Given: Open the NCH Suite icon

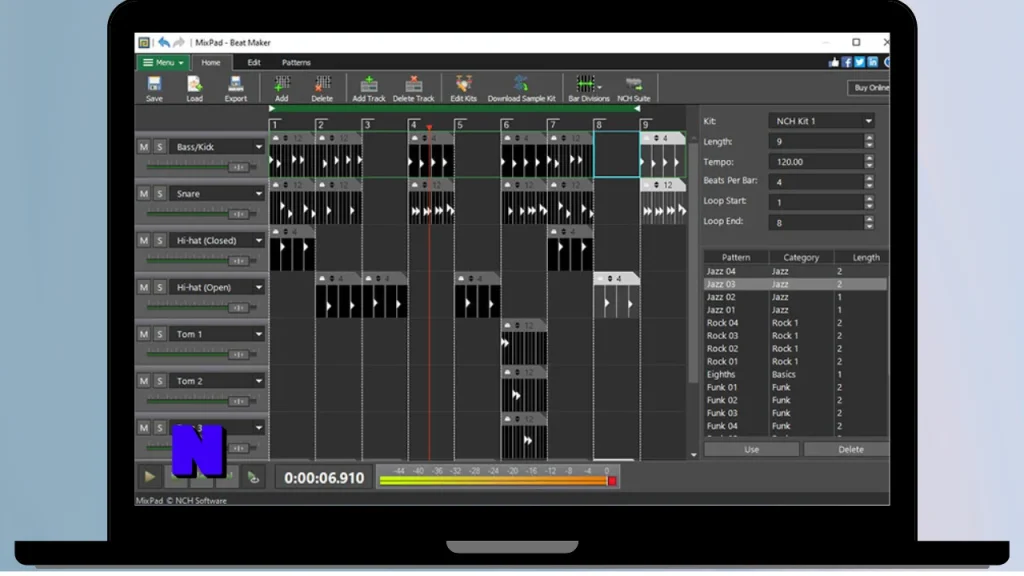Looking at the screenshot, I should (x=633, y=88).
